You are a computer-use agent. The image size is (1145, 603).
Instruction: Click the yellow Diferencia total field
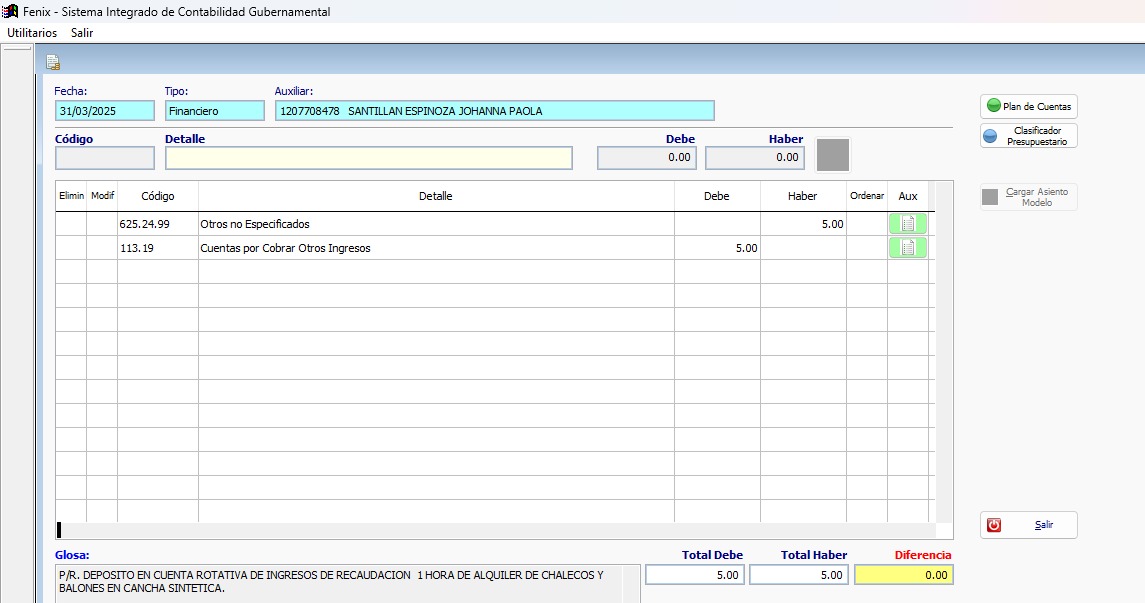tap(904, 575)
